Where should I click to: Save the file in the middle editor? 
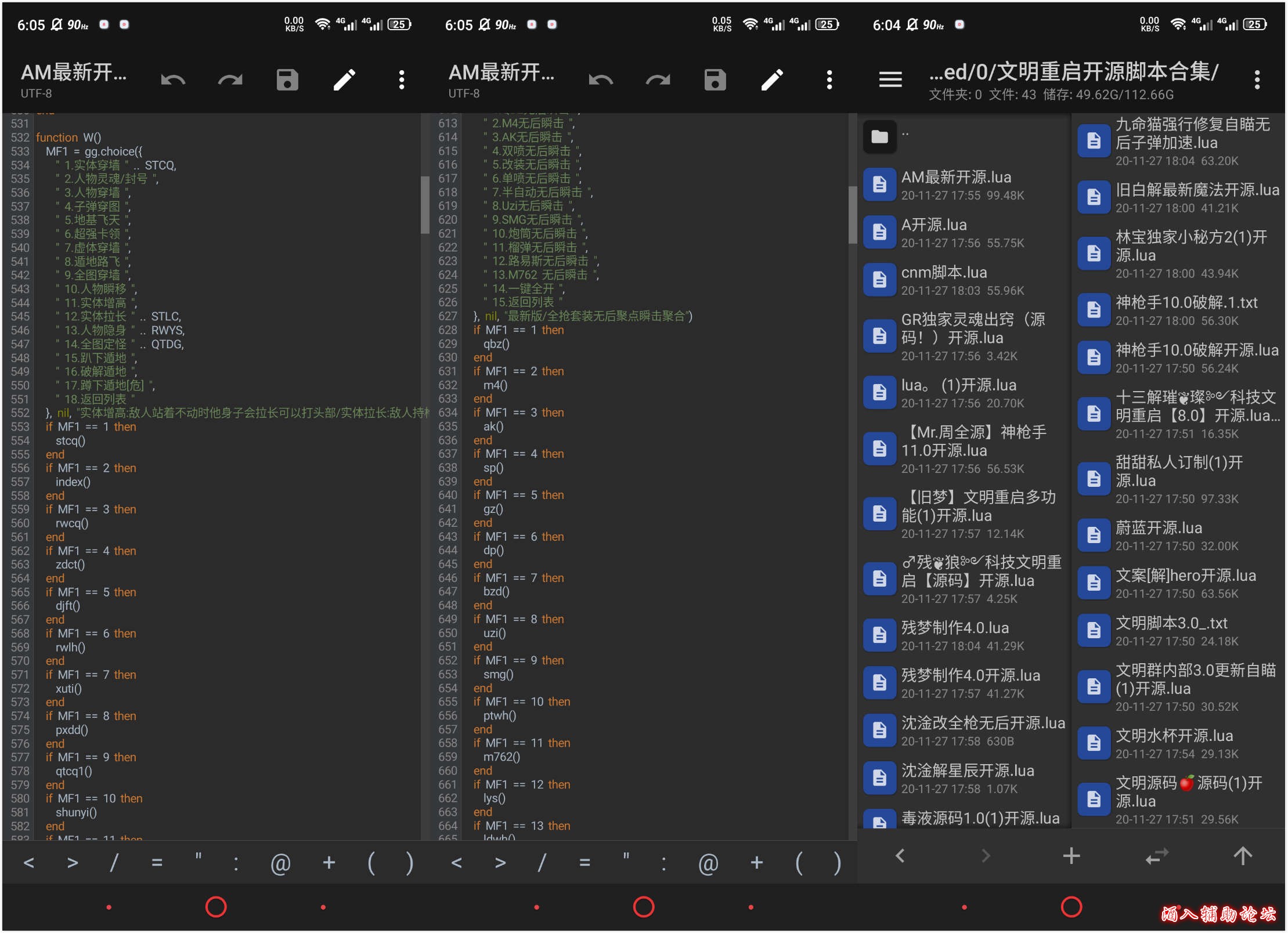[715, 79]
